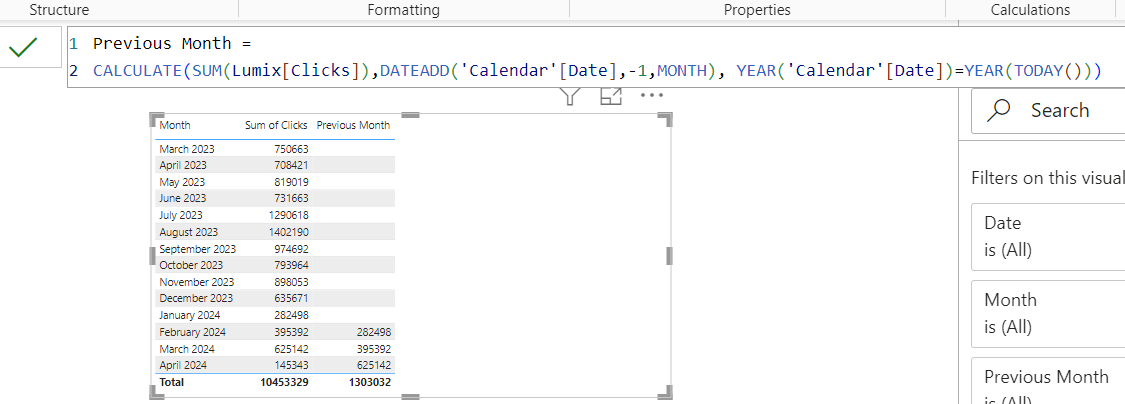Select the June 2023 row
This screenshot has height=404, width=1125.
[x=275, y=198]
